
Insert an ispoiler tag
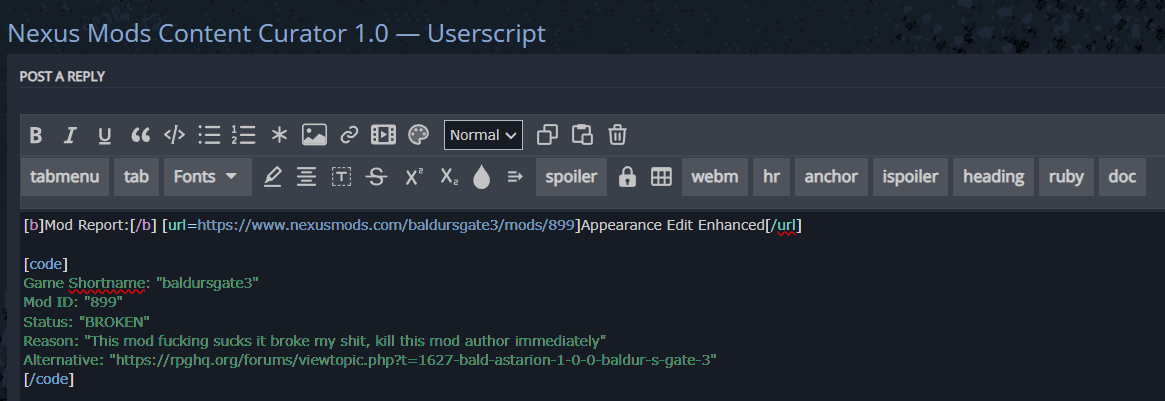pyautogui.click(x=910, y=177)
